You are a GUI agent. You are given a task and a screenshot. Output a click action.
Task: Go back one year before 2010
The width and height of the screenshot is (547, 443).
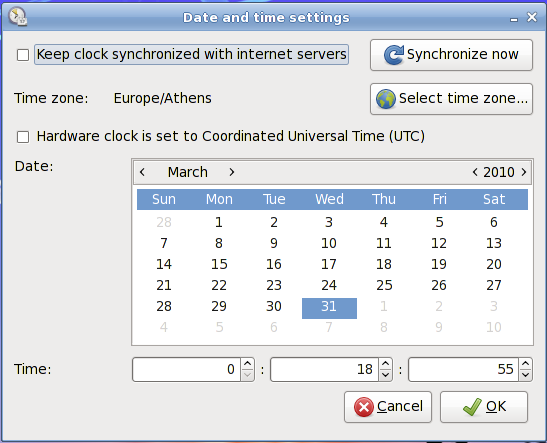(475, 172)
